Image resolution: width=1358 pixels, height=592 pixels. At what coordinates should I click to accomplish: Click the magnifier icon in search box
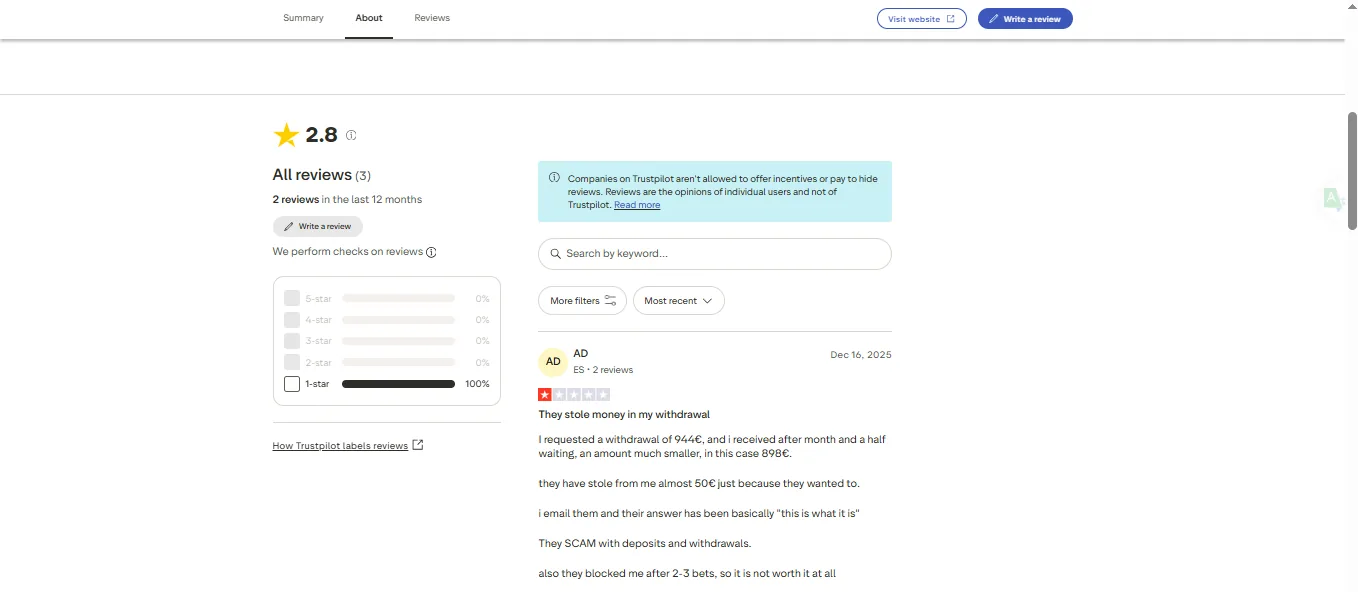pyautogui.click(x=556, y=254)
